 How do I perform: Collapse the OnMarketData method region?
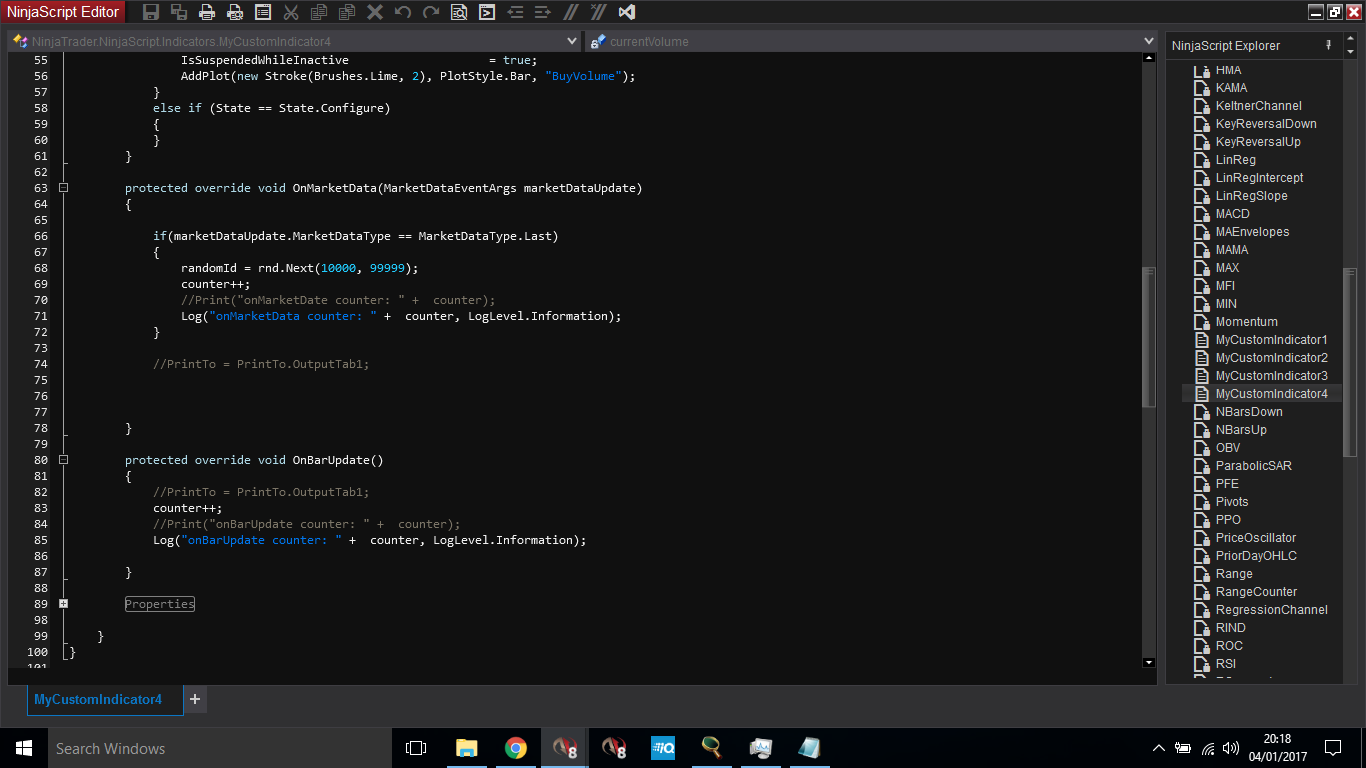[x=63, y=188]
